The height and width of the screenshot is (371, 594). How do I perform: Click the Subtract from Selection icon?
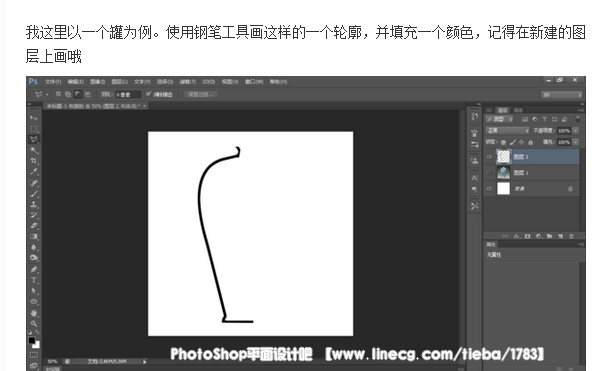click(x=78, y=94)
